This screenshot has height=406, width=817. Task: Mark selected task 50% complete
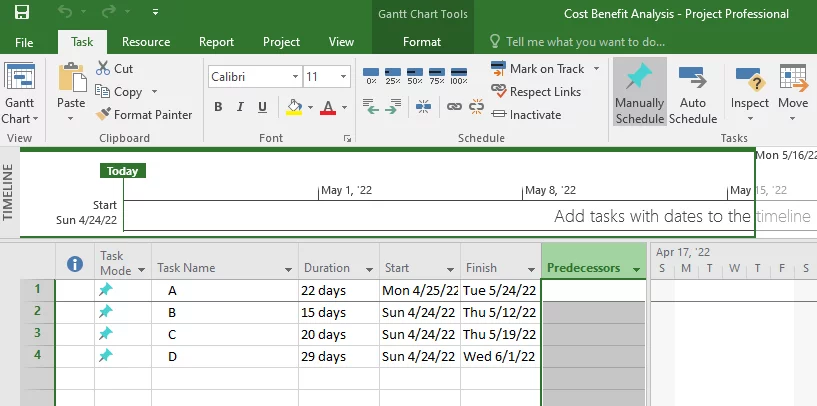pyautogui.click(x=415, y=76)
